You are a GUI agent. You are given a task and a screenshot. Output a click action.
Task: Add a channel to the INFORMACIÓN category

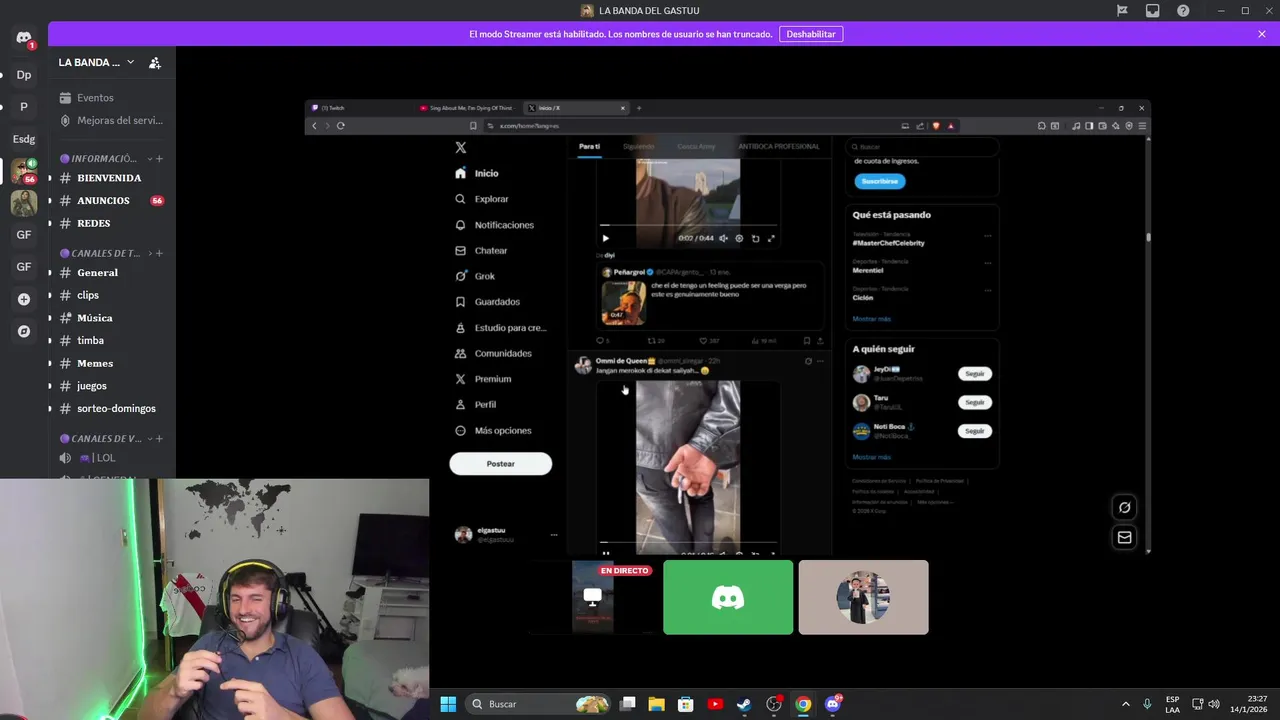[159, 159]
